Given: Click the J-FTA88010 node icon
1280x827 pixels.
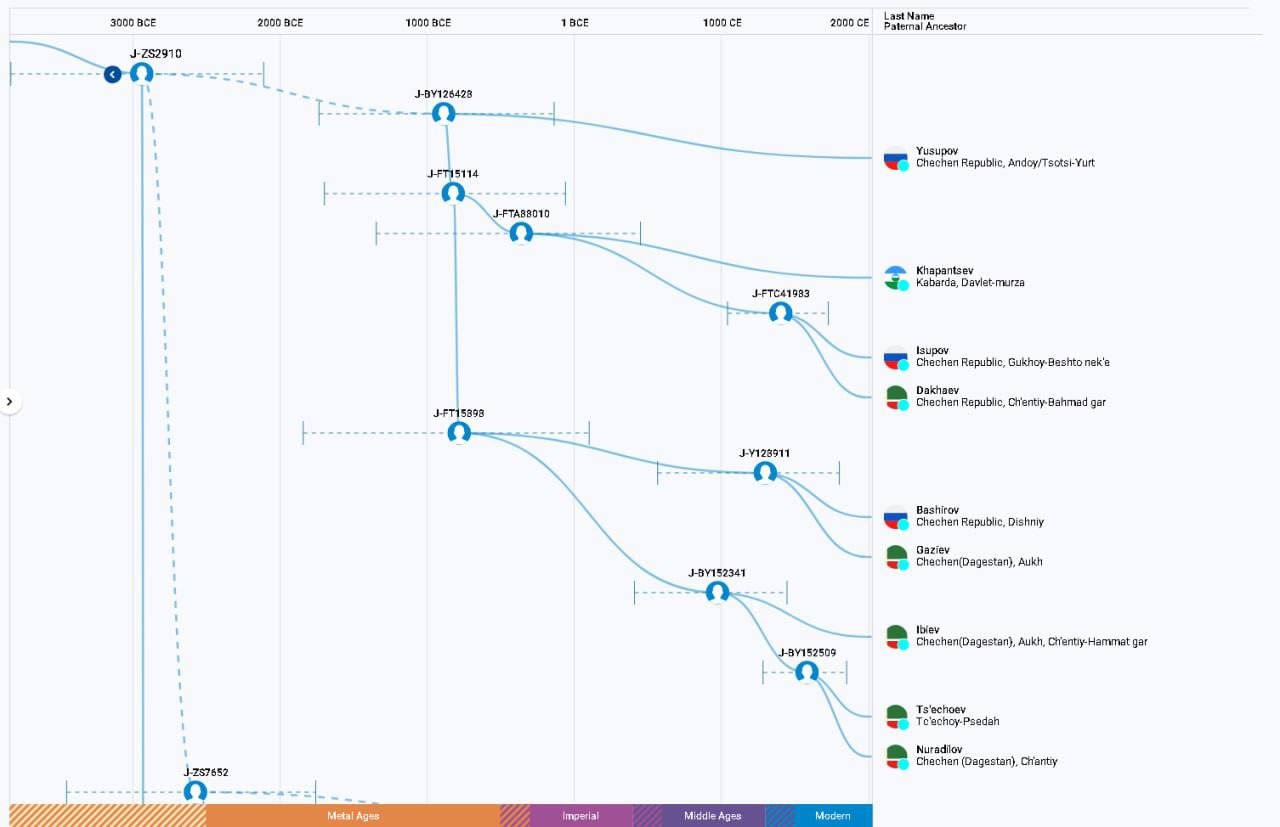Looking at the screenshot, I should click(521, 233).
